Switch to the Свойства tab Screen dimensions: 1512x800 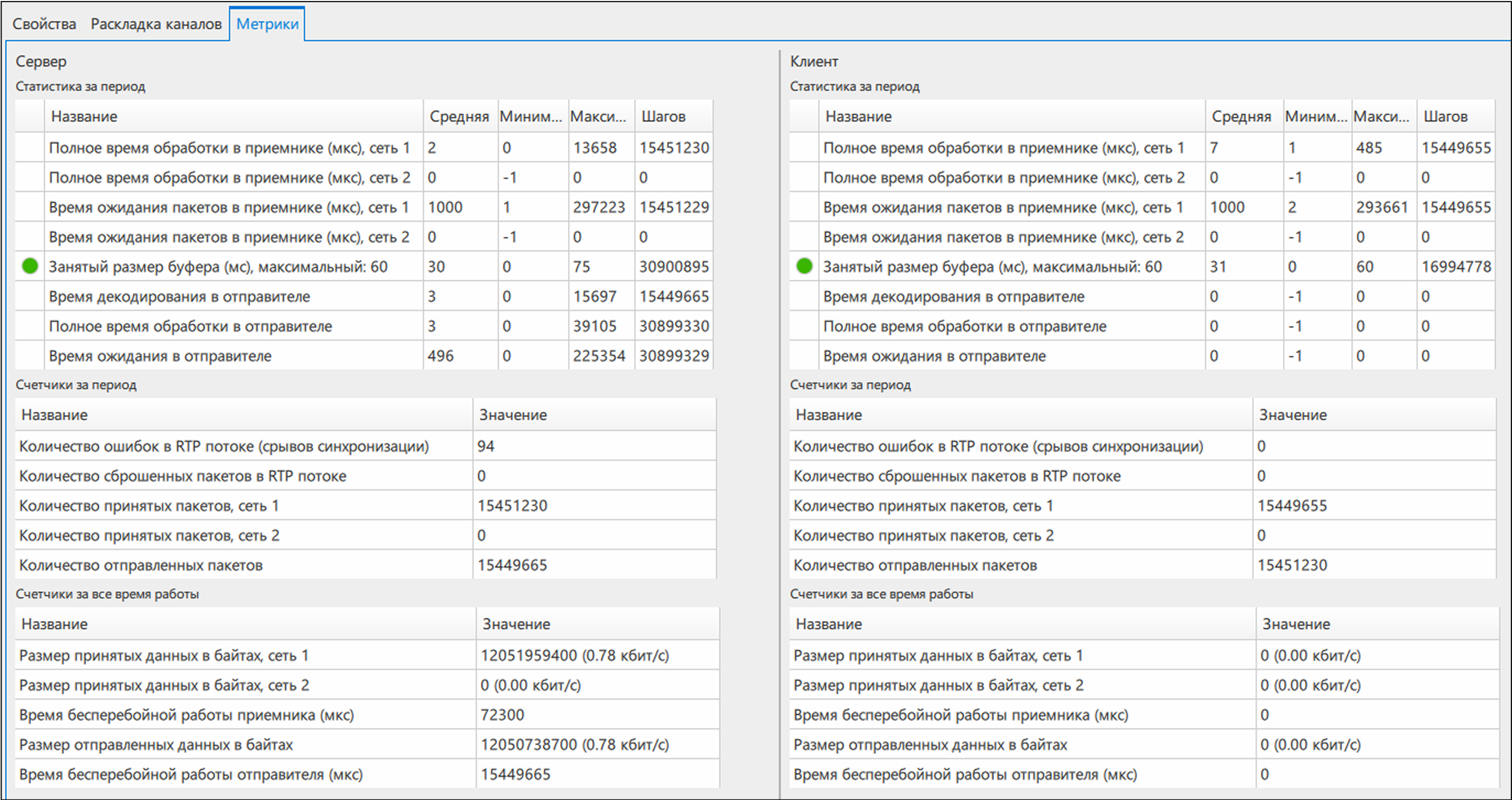[44, 24]
